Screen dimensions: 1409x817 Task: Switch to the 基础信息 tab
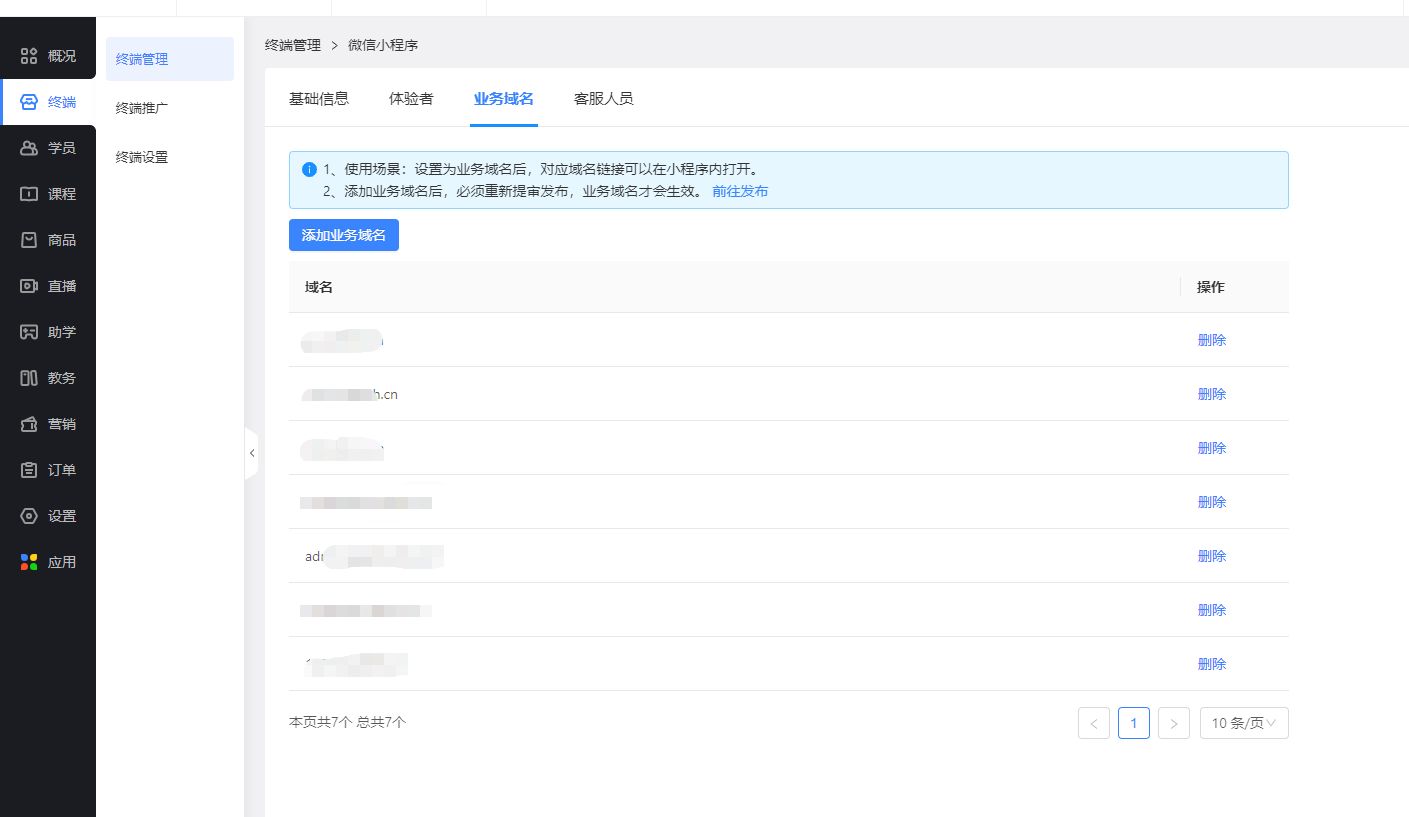pos(318,98)
